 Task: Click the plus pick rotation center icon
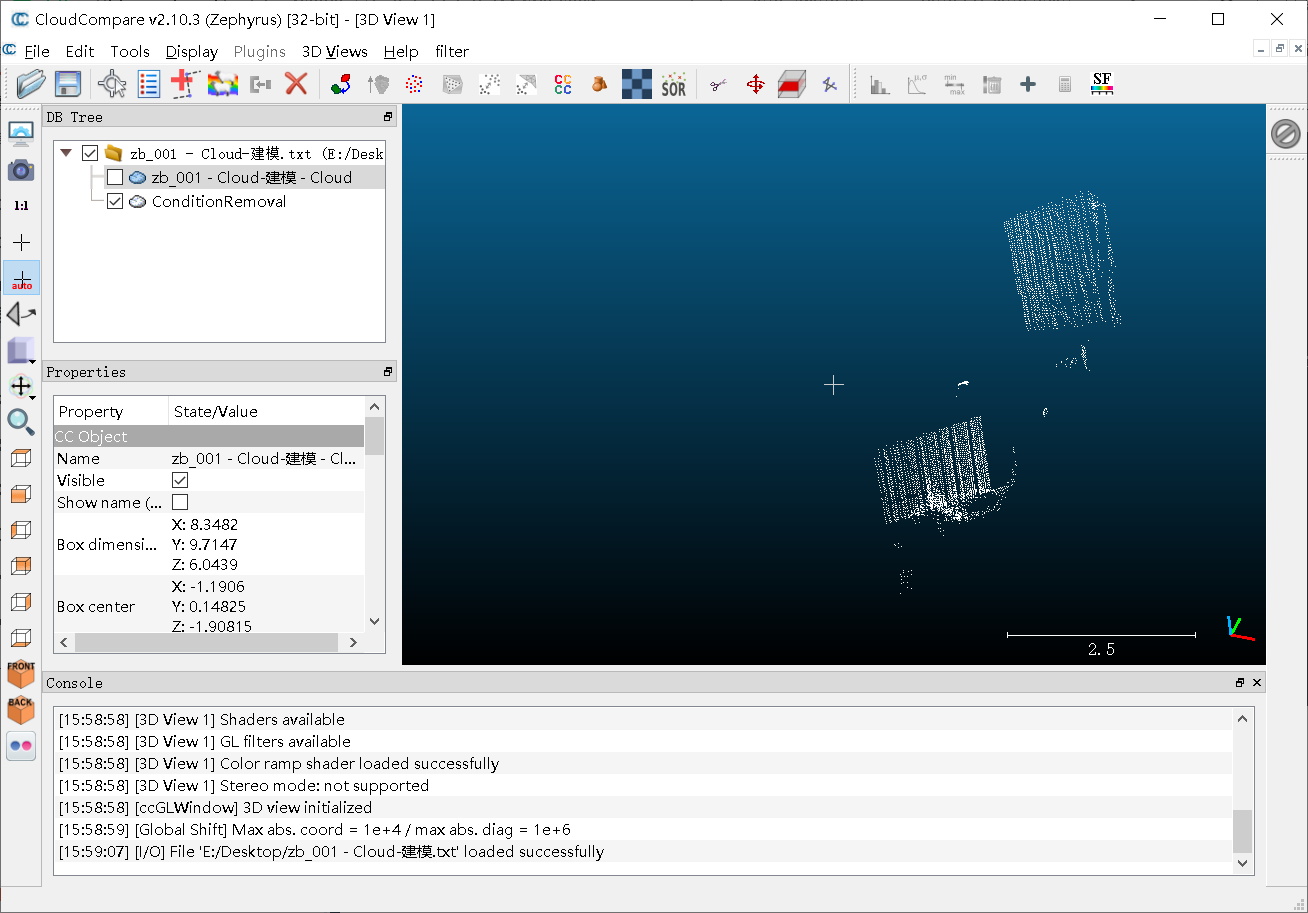[x=21, y=242]
